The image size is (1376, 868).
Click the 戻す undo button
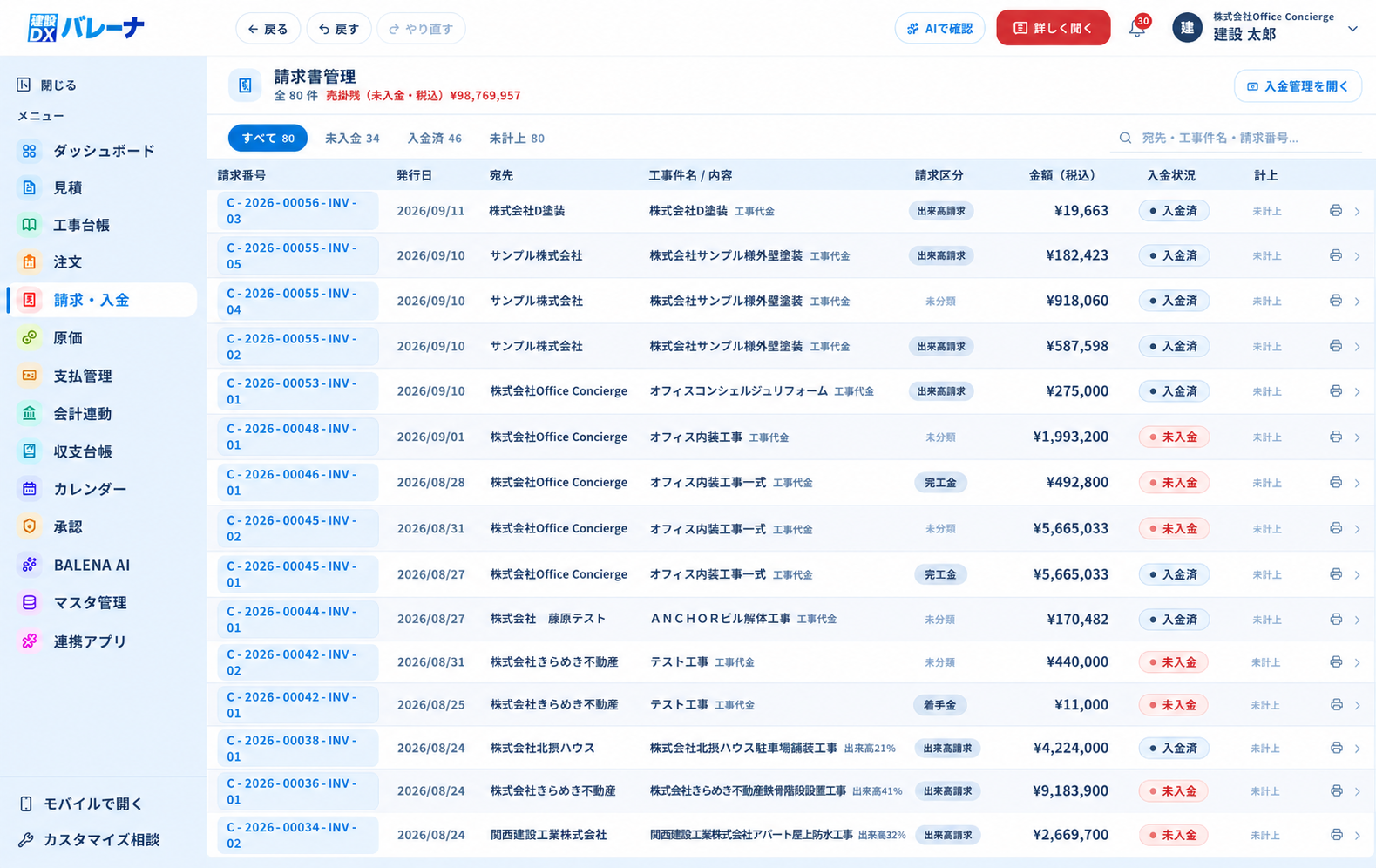coord(339,29)
